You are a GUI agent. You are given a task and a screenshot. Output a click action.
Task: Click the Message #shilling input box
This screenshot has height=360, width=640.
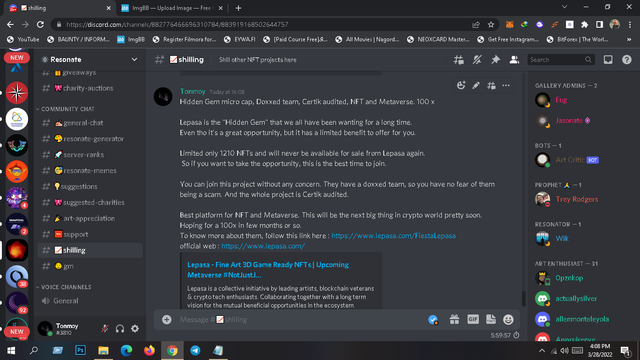[x=300, y=319]
